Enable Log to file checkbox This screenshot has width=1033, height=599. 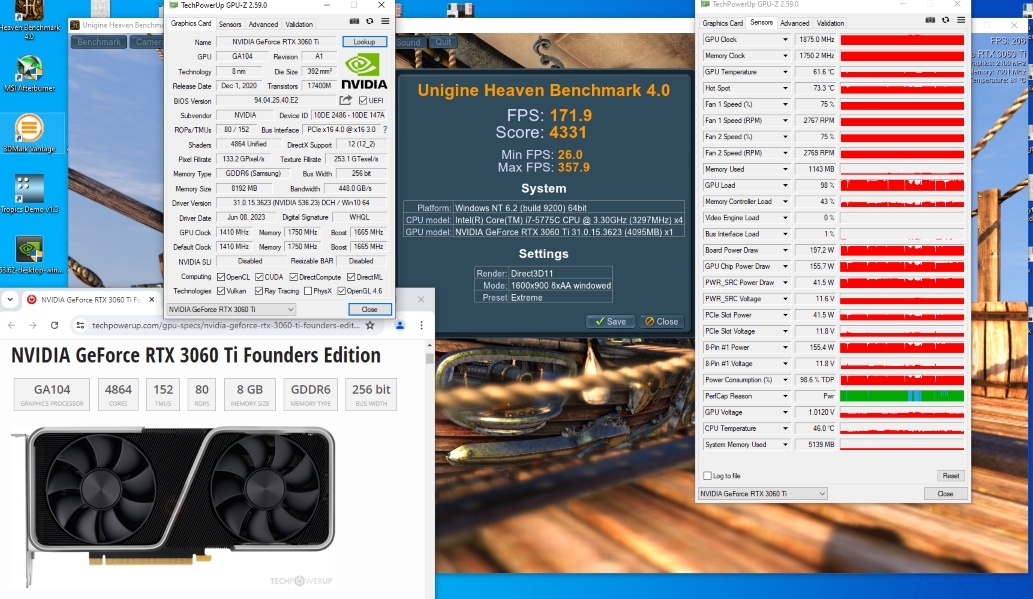(x=707, y=475)
